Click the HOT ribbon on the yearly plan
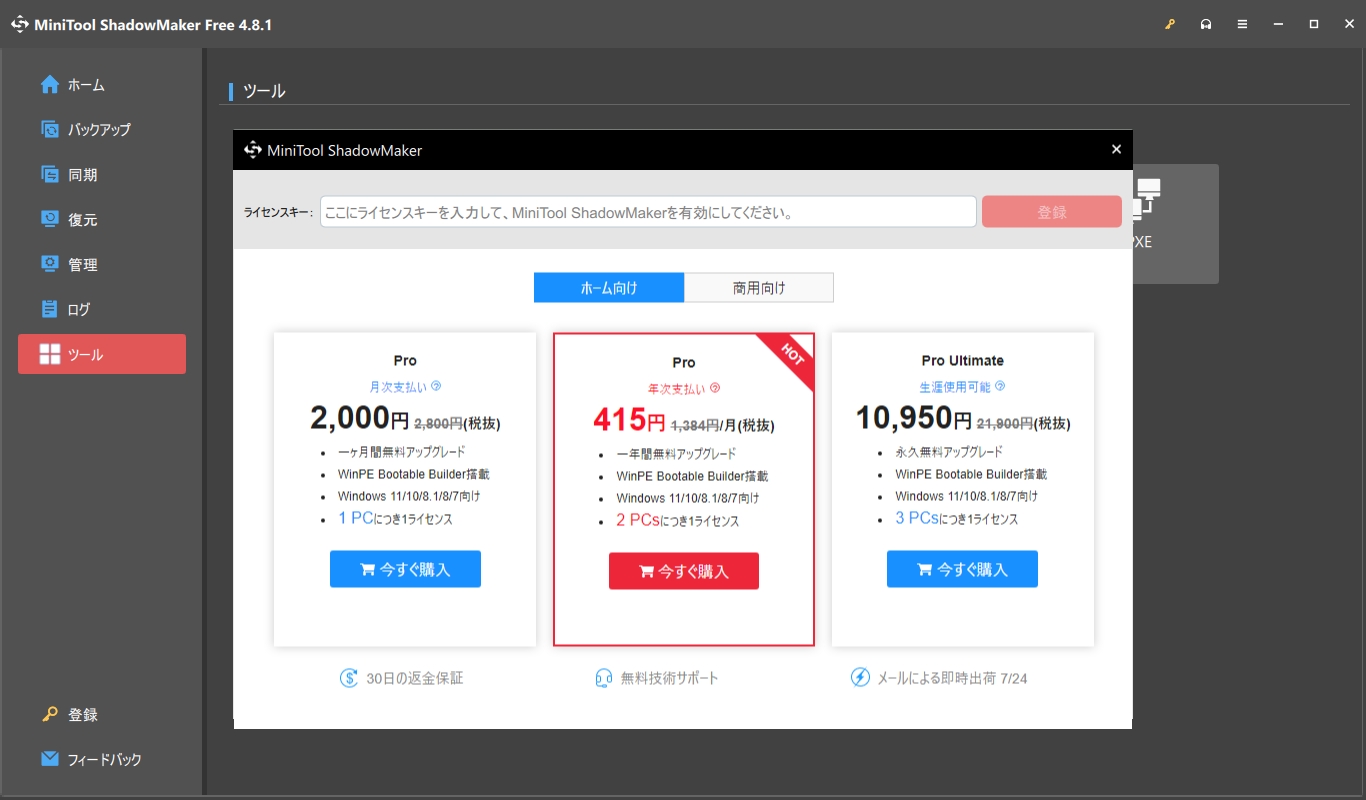 [x=793, y=355]
